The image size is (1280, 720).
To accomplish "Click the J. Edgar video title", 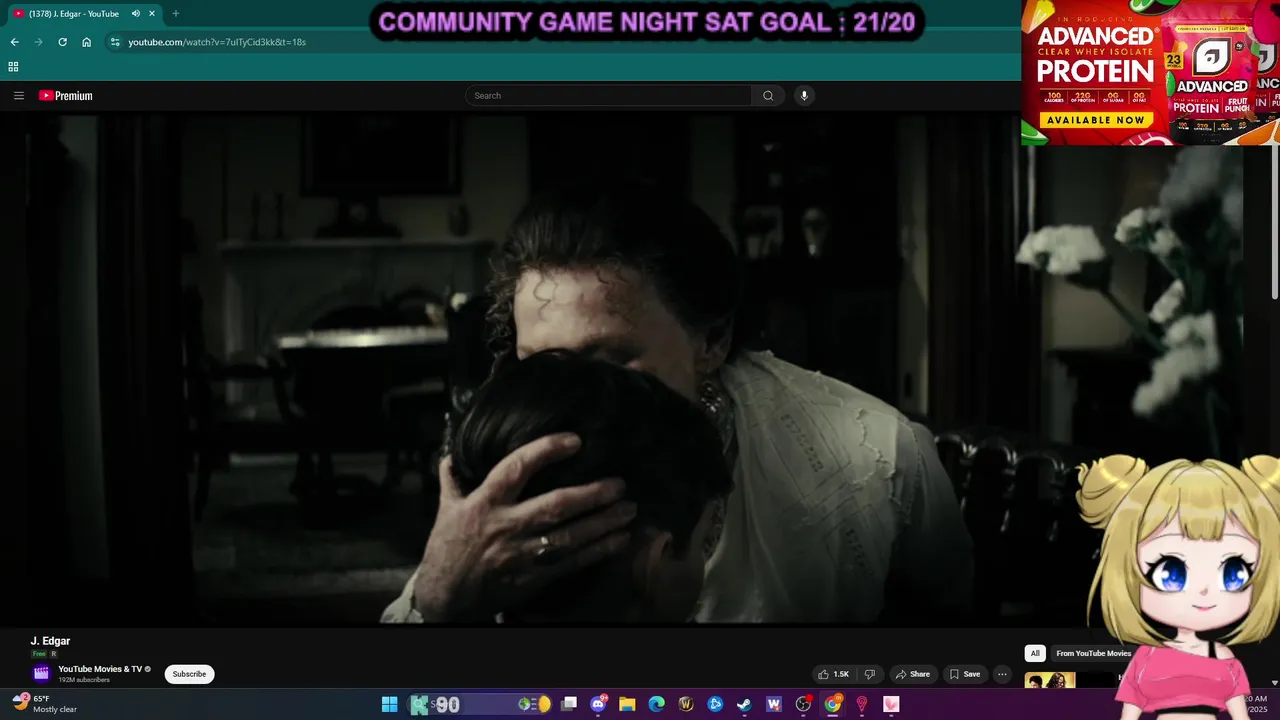I will pos(50,641).
